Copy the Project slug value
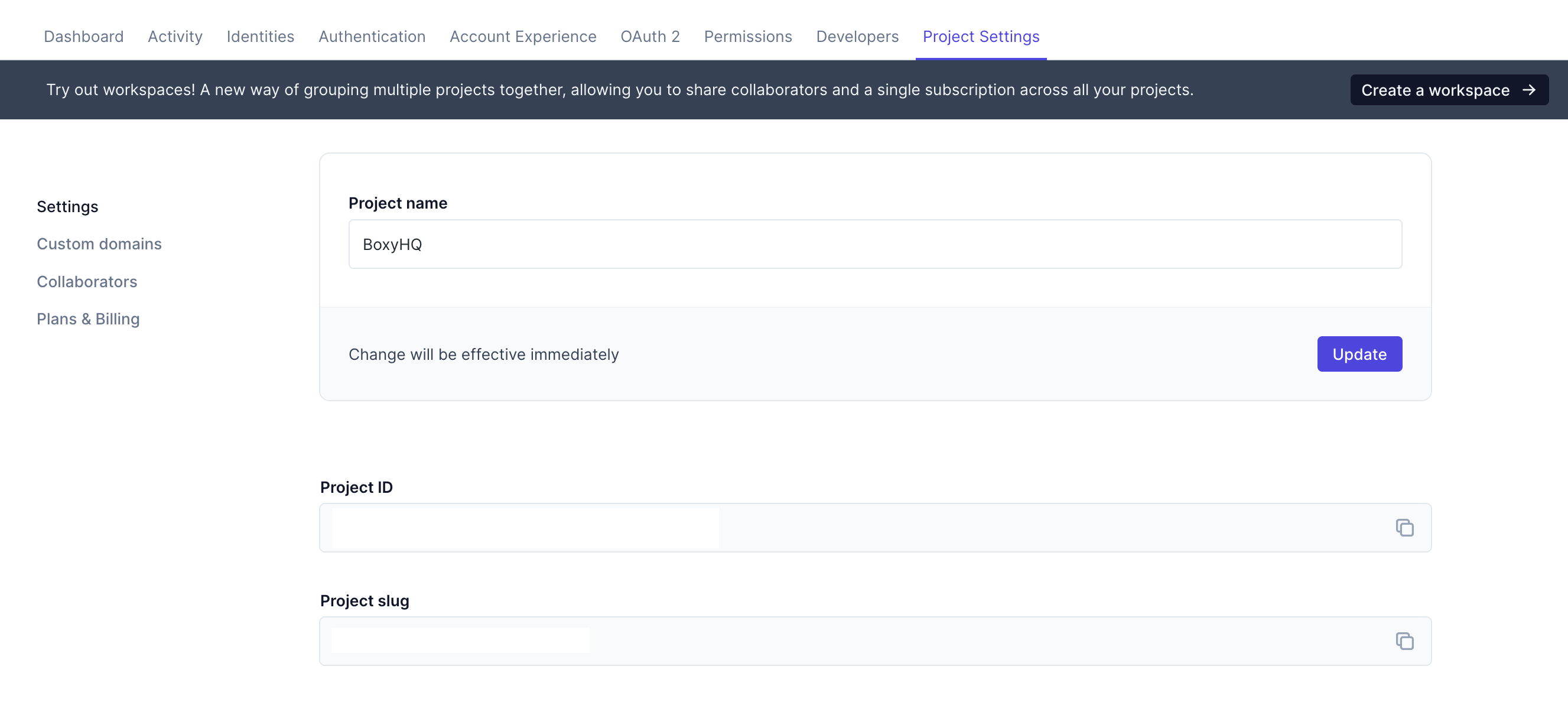 click(x=1404, y=641)
